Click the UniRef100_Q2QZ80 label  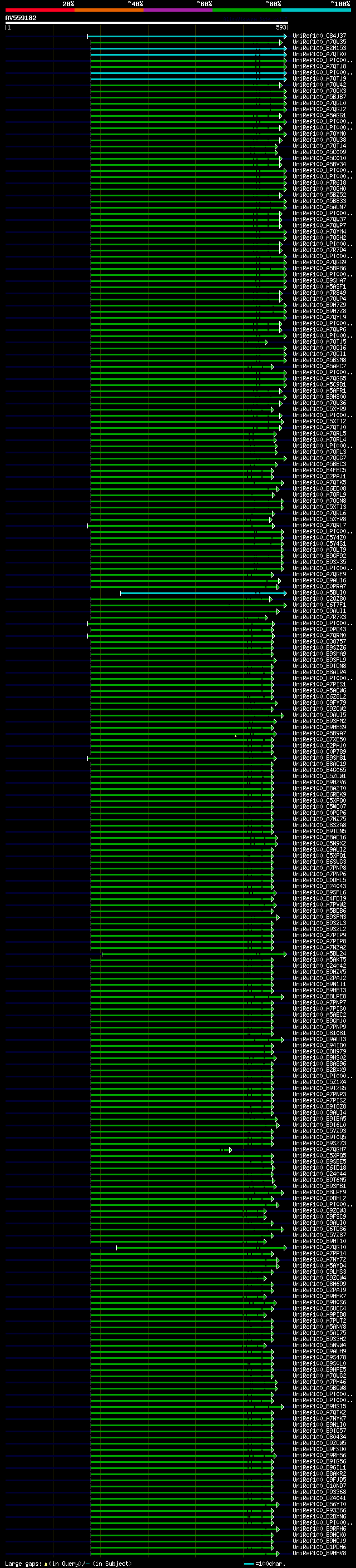coord(319,599)
